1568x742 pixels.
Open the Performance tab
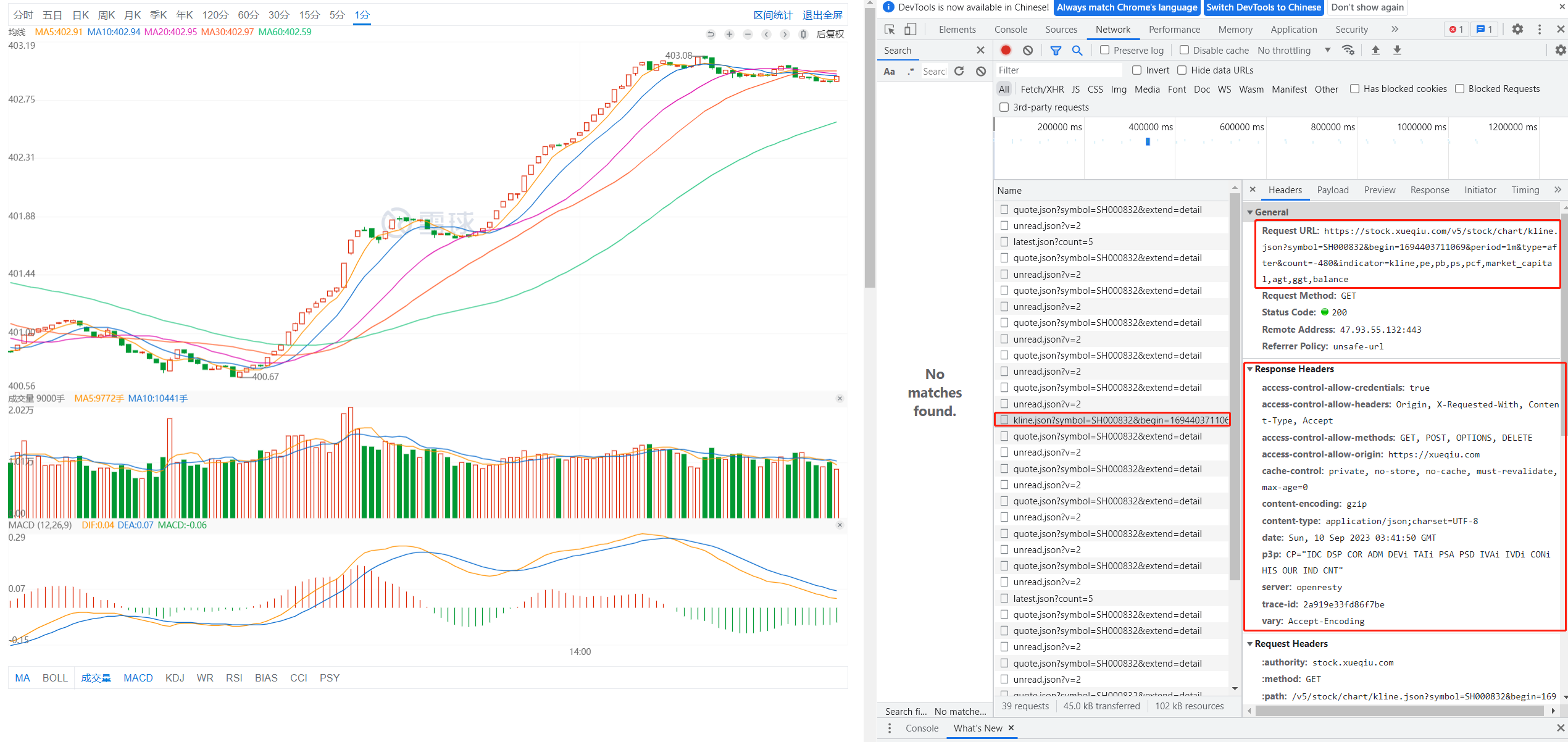pos(1174,30)
